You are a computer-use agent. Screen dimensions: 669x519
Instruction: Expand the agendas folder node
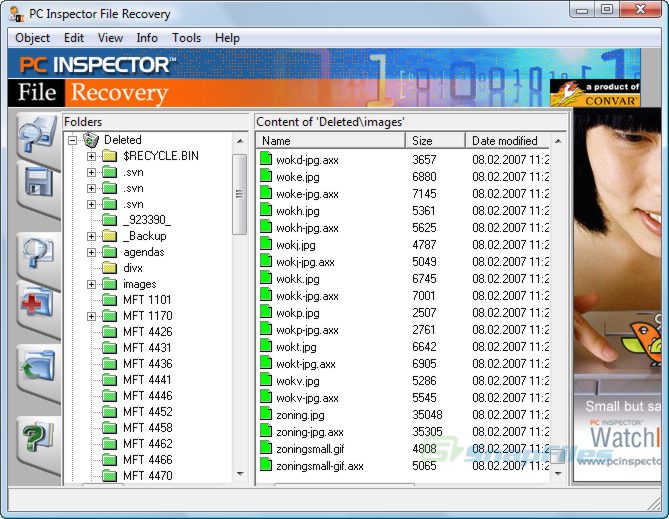(x=91, y=252)
